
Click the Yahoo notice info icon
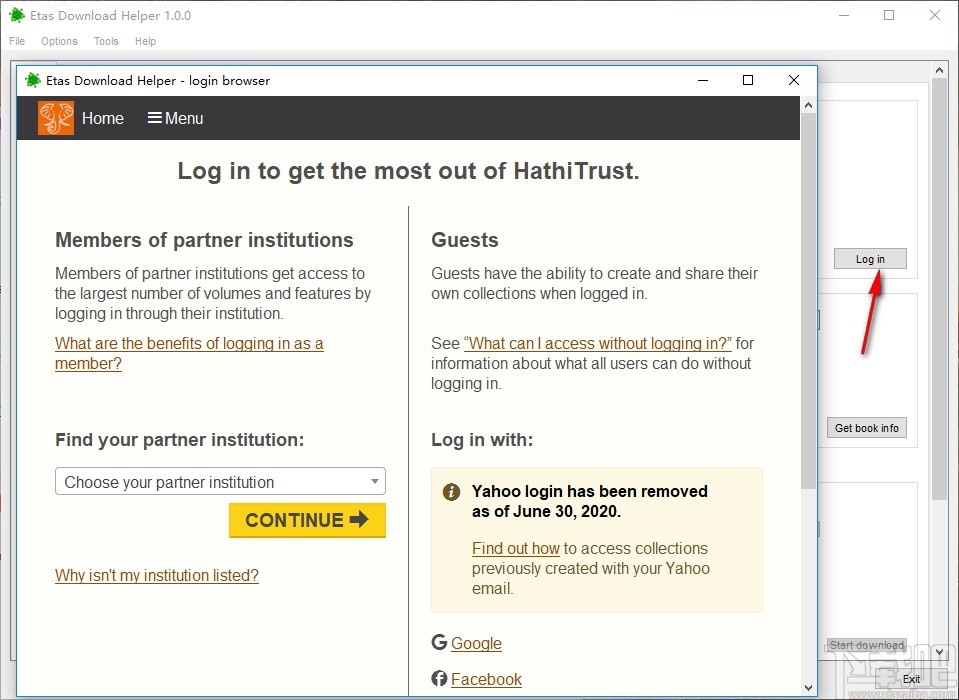point(452,492)
